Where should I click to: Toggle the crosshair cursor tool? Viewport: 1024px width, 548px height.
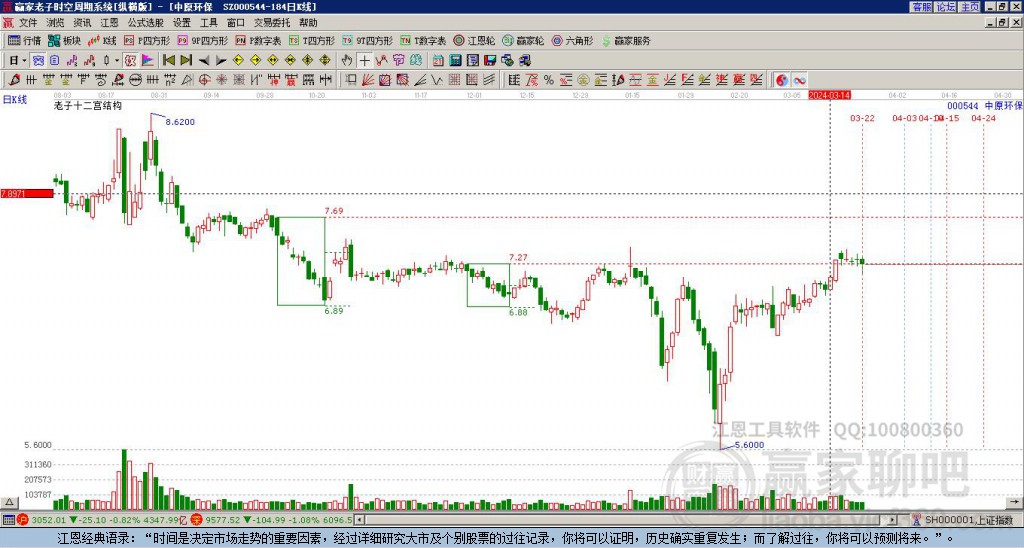[364, 61]
